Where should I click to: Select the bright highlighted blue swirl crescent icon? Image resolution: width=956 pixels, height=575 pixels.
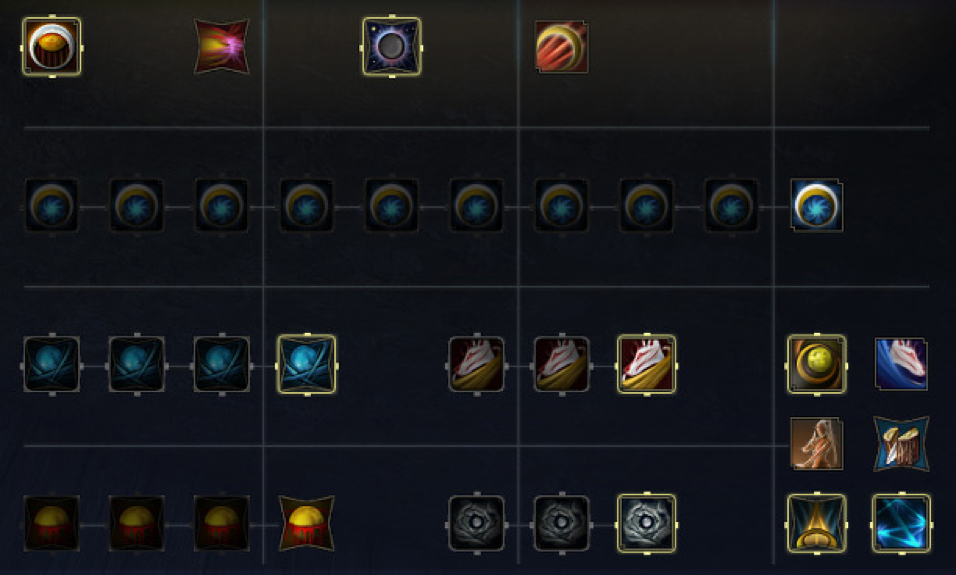(x=816, y=205)
